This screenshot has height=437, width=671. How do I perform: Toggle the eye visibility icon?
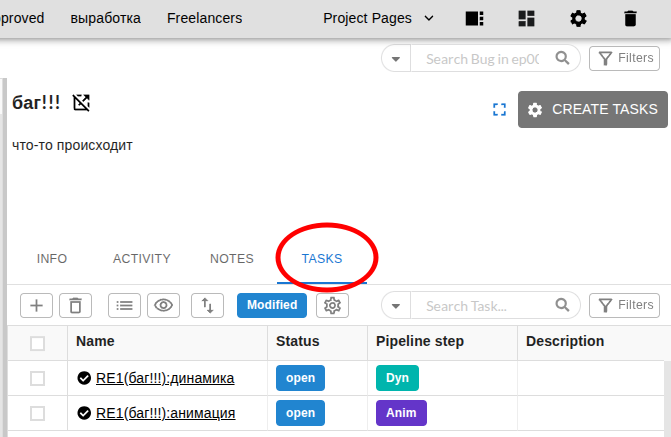coord(164,306)
